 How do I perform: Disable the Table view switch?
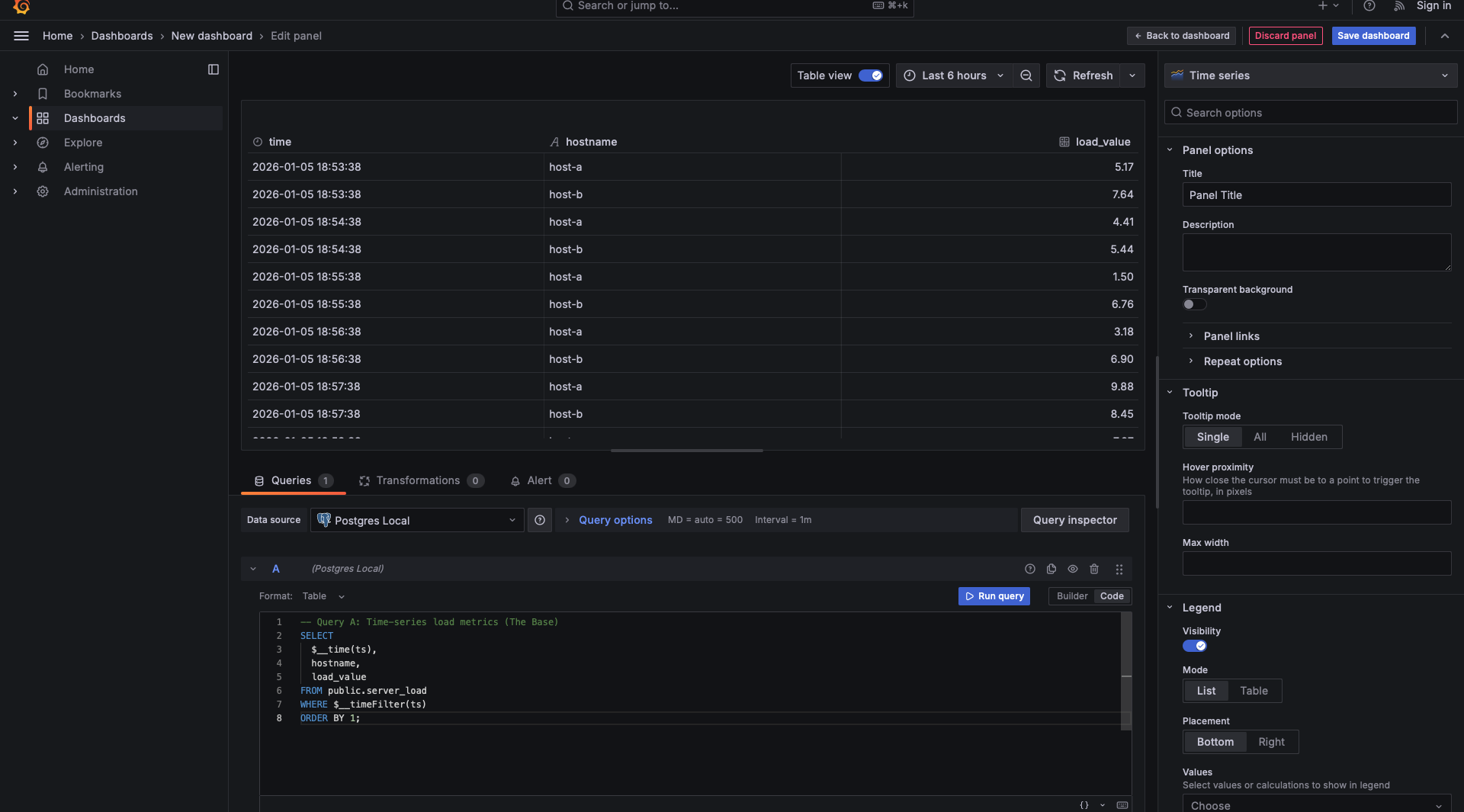tap(871, 75)
